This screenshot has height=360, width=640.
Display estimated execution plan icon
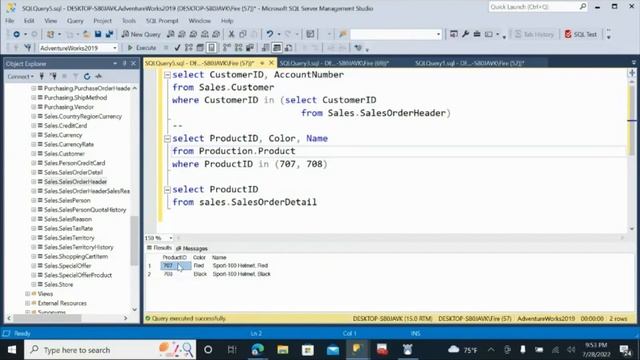point(189,48)
